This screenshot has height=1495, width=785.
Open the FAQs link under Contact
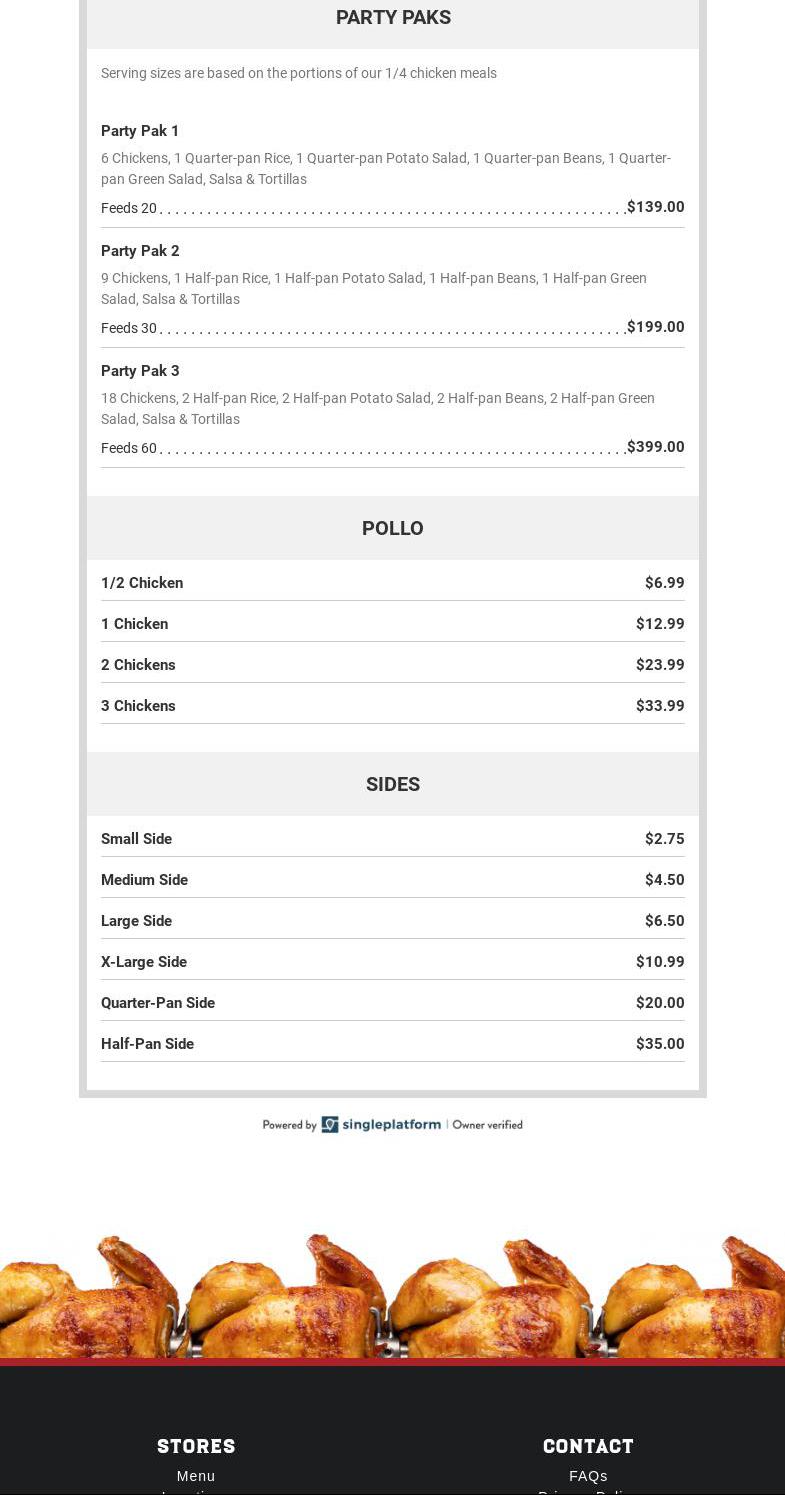(588, 1476)
